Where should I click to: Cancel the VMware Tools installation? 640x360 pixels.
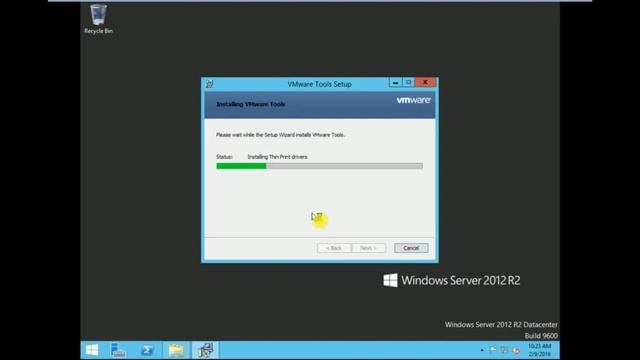pyautogui.click(x=411, y=248)
